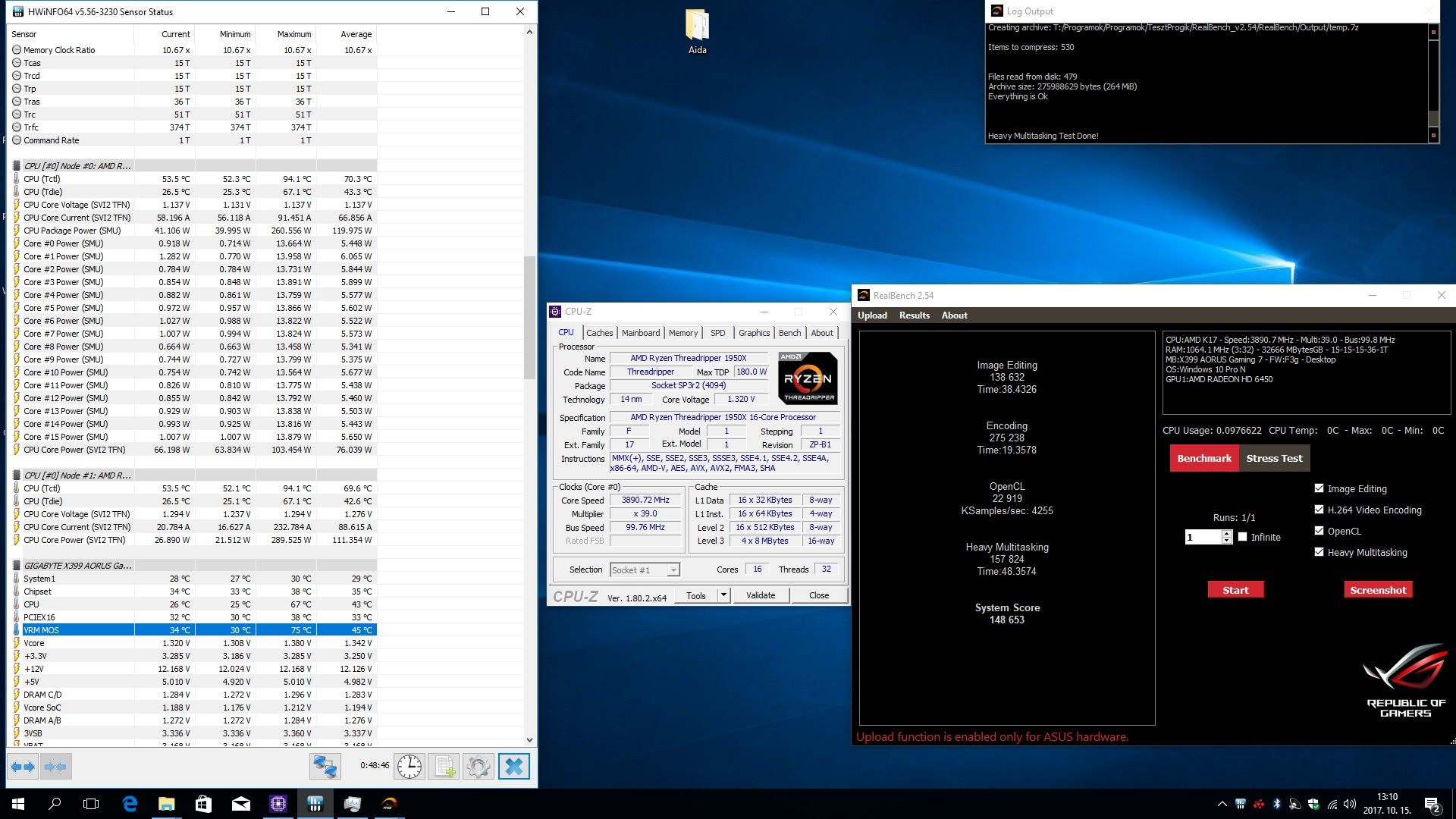Screen dimensions: 1456x819
Task: Open RealBench Results menu
Action: (x=914, y=315)
